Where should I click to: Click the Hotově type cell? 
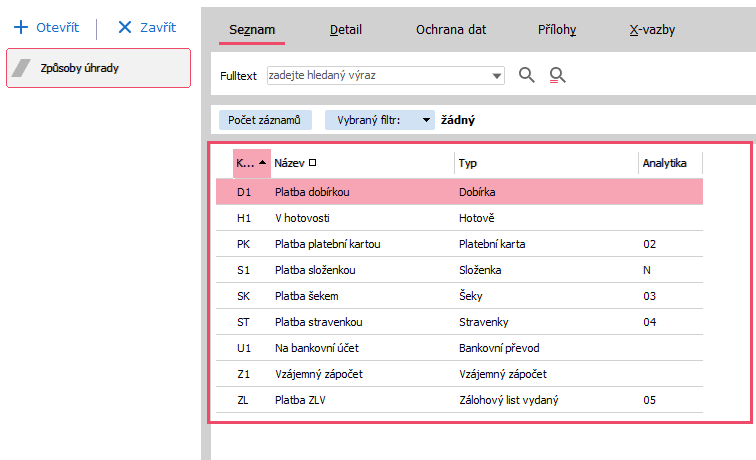[476, 218]
